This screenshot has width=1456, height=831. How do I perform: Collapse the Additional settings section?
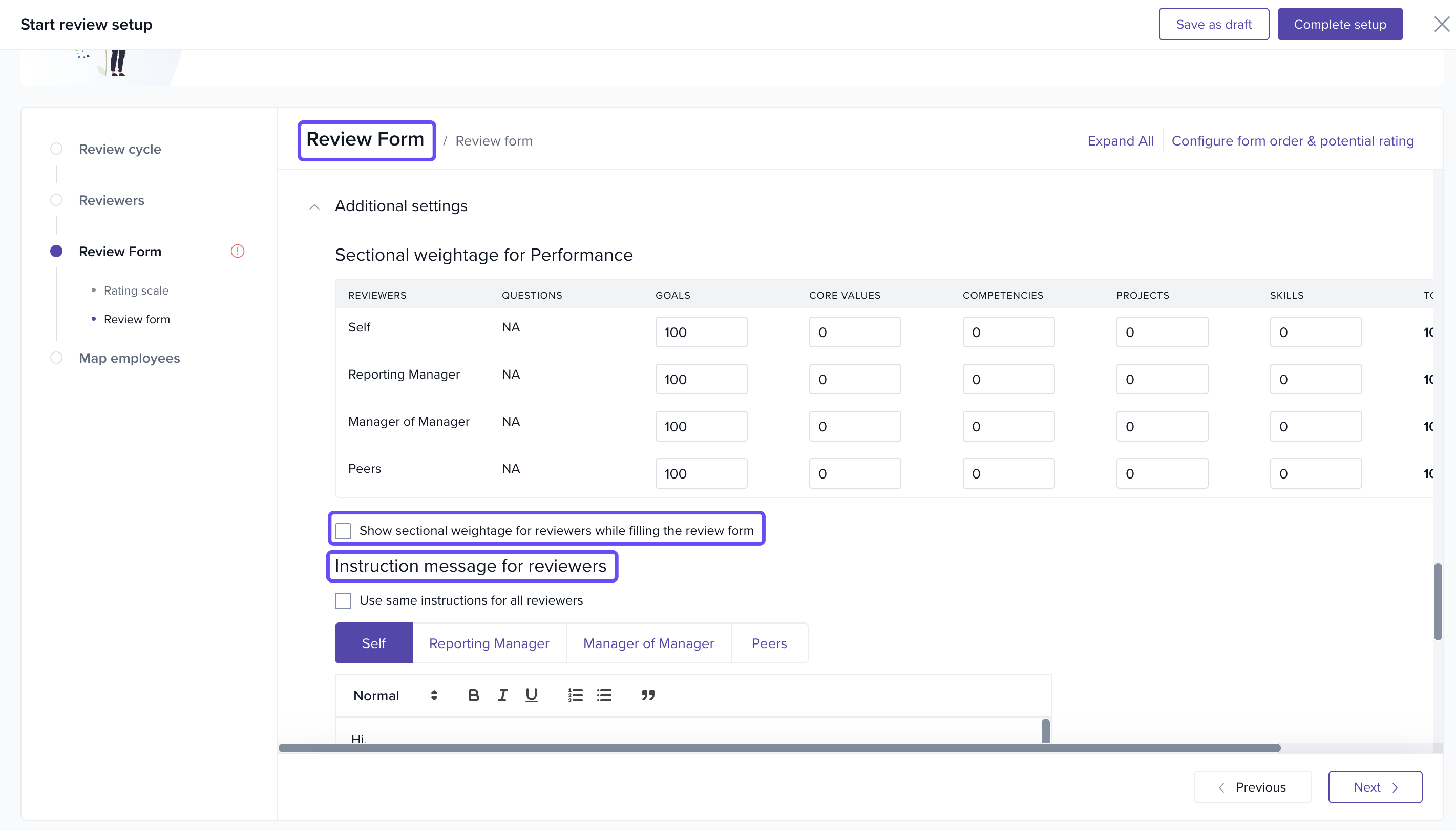[314, 206]
